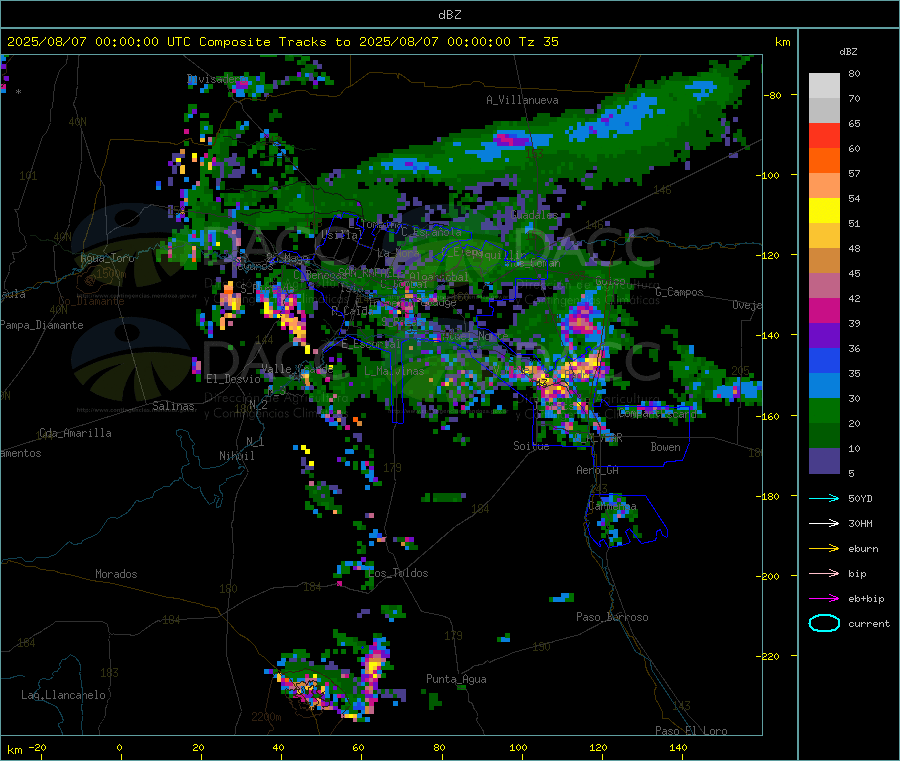Screen dimensions: 900x761
Task: Click the blue polygon outline around Carmensa
Action: [x=626, y=520]
